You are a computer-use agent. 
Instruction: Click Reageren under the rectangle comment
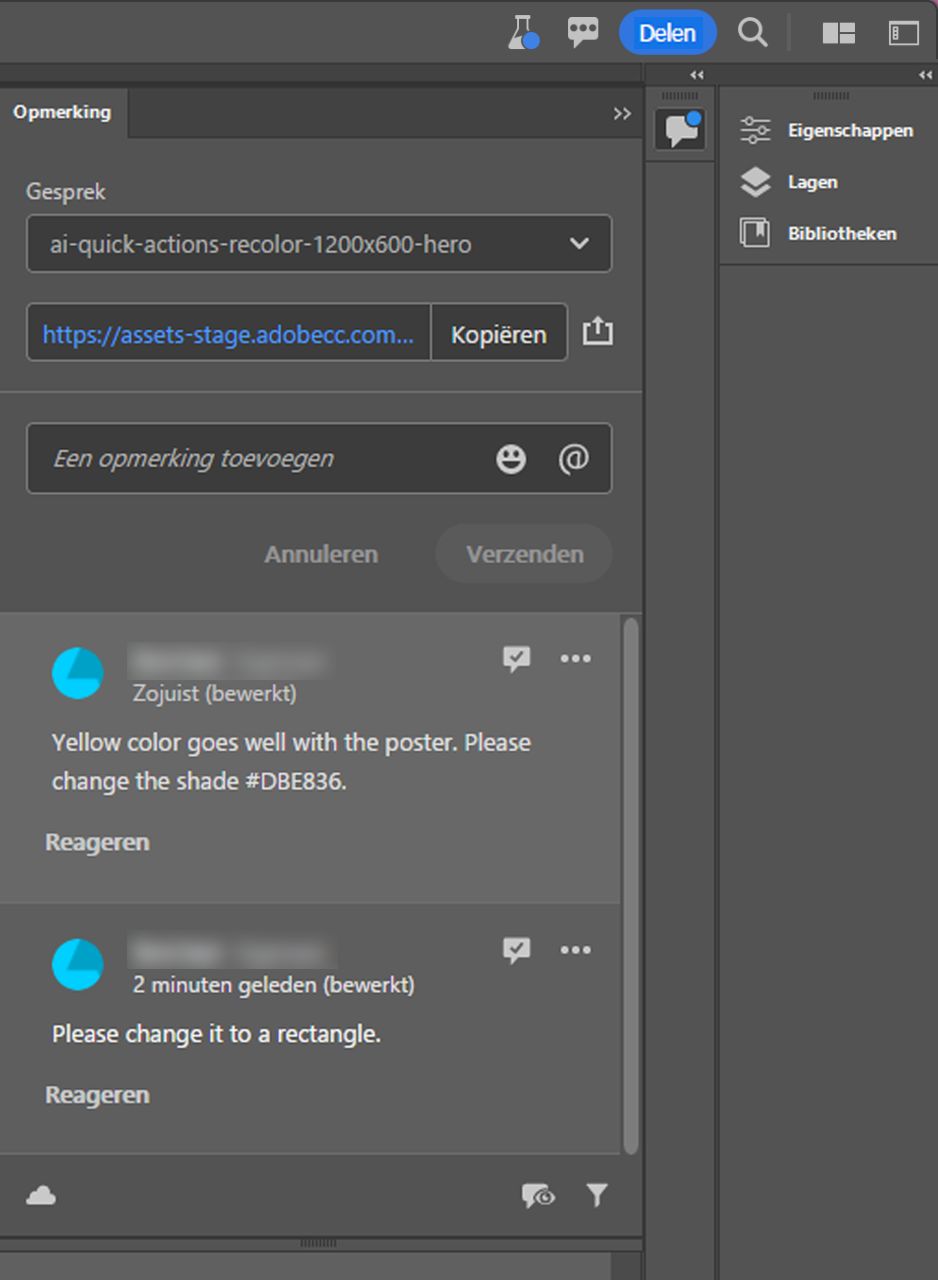(x=97, y=1095)
